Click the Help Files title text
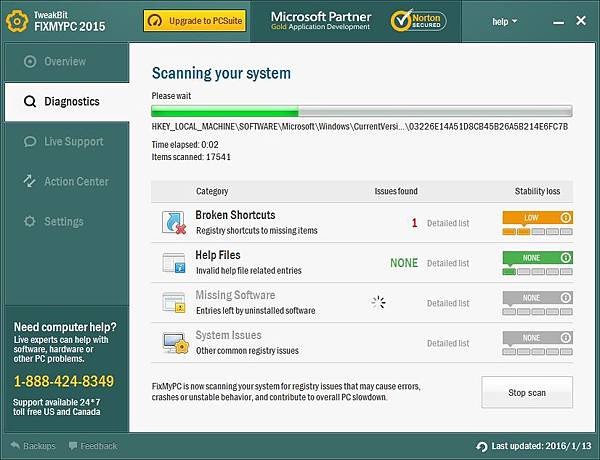This screenshot has width=600, height=460. [218, 255]
